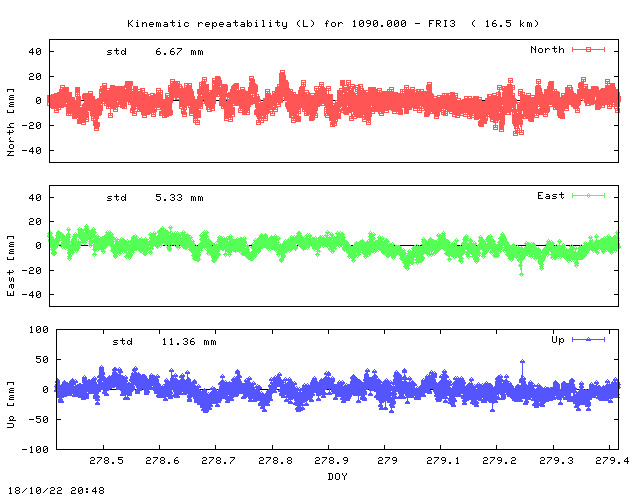Click the "std" label in the North plot
The image size is (640, 496).
pos(117,52)
